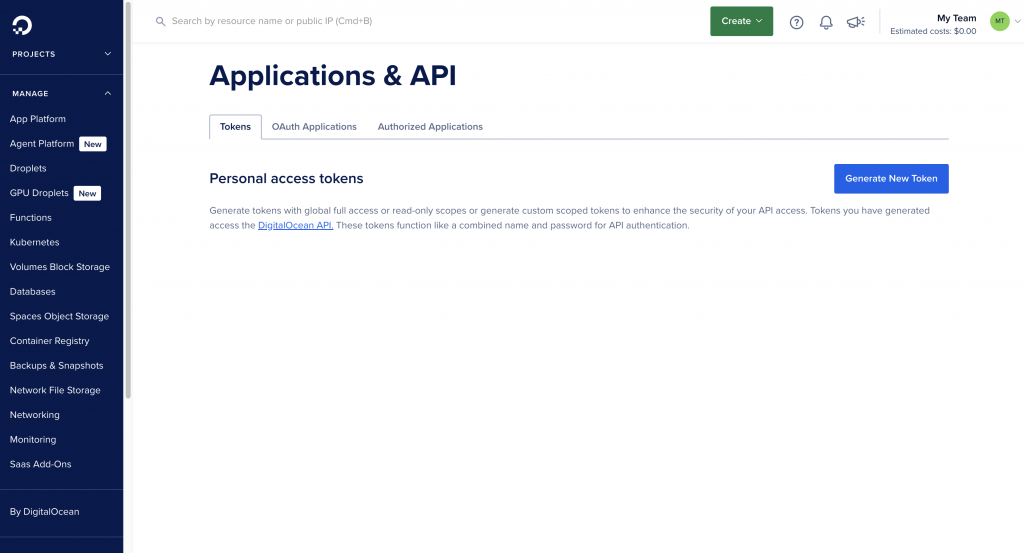Switch to the OAuth Applications tab

tap(314, 127)
